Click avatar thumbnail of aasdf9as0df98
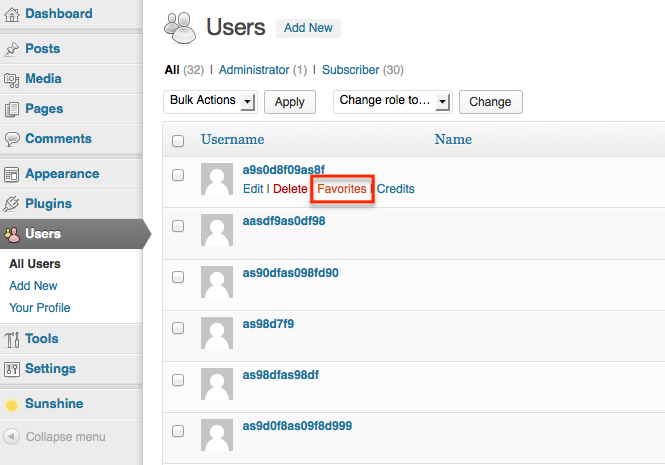 (217, 230)
